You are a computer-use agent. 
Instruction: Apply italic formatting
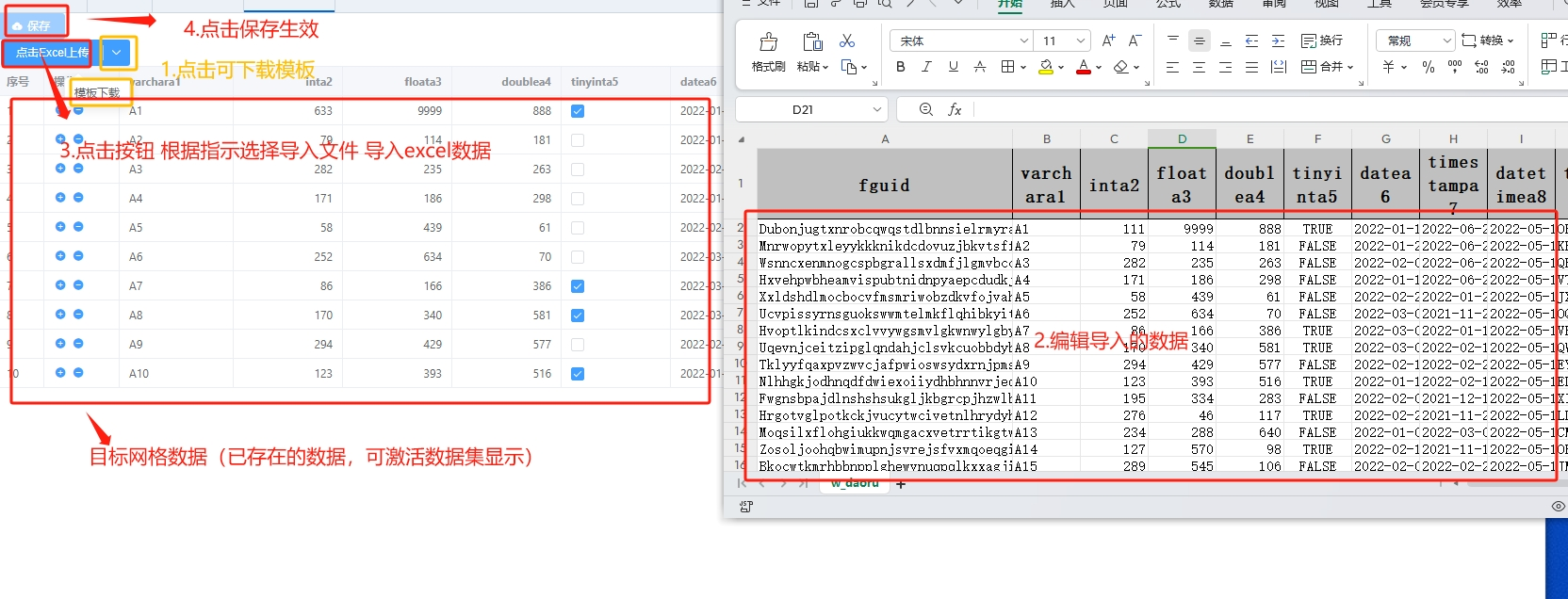click(x=927, y=67)
